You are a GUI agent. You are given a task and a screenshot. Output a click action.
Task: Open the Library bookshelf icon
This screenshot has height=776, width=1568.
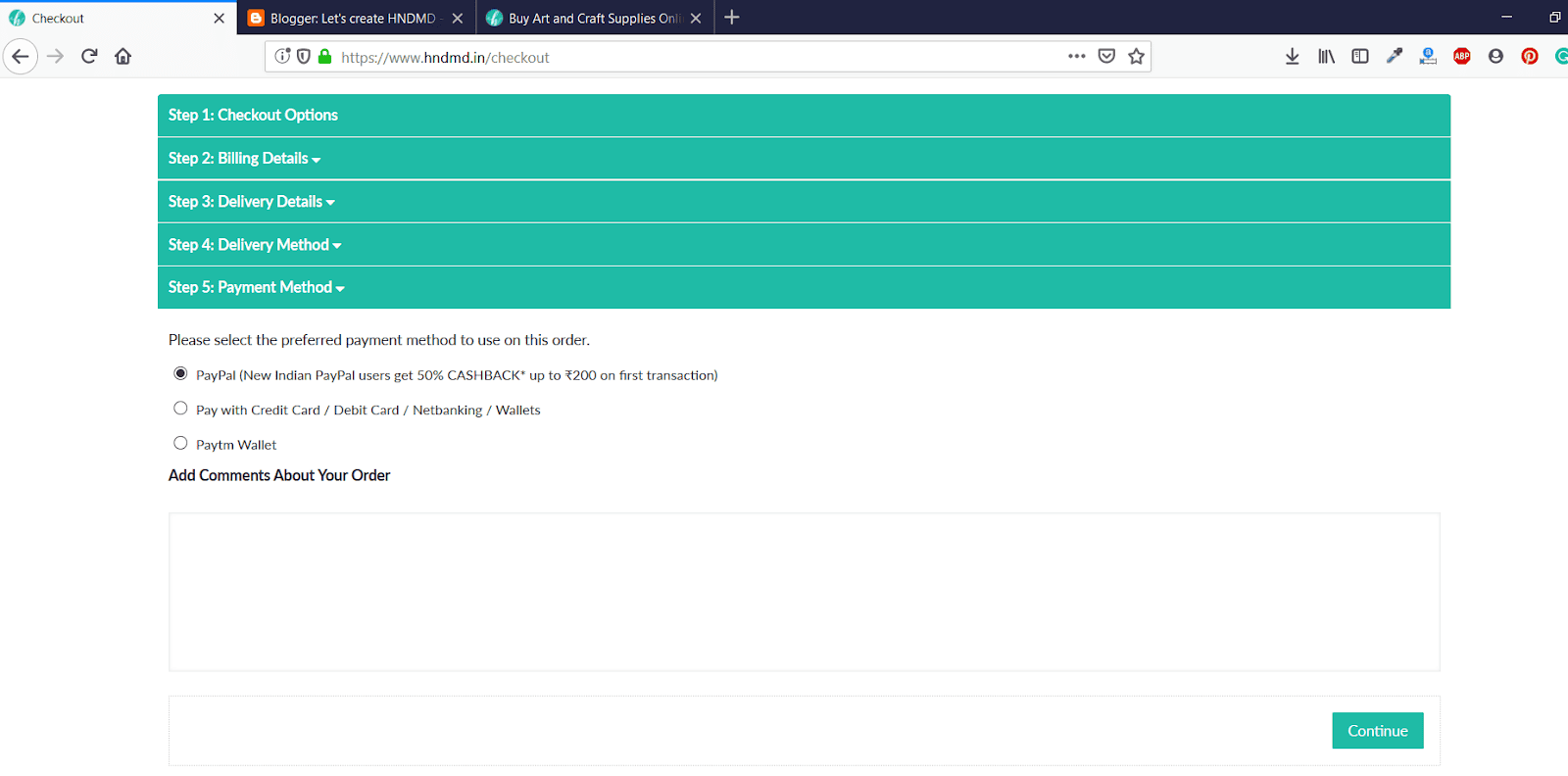point(1326,57)
